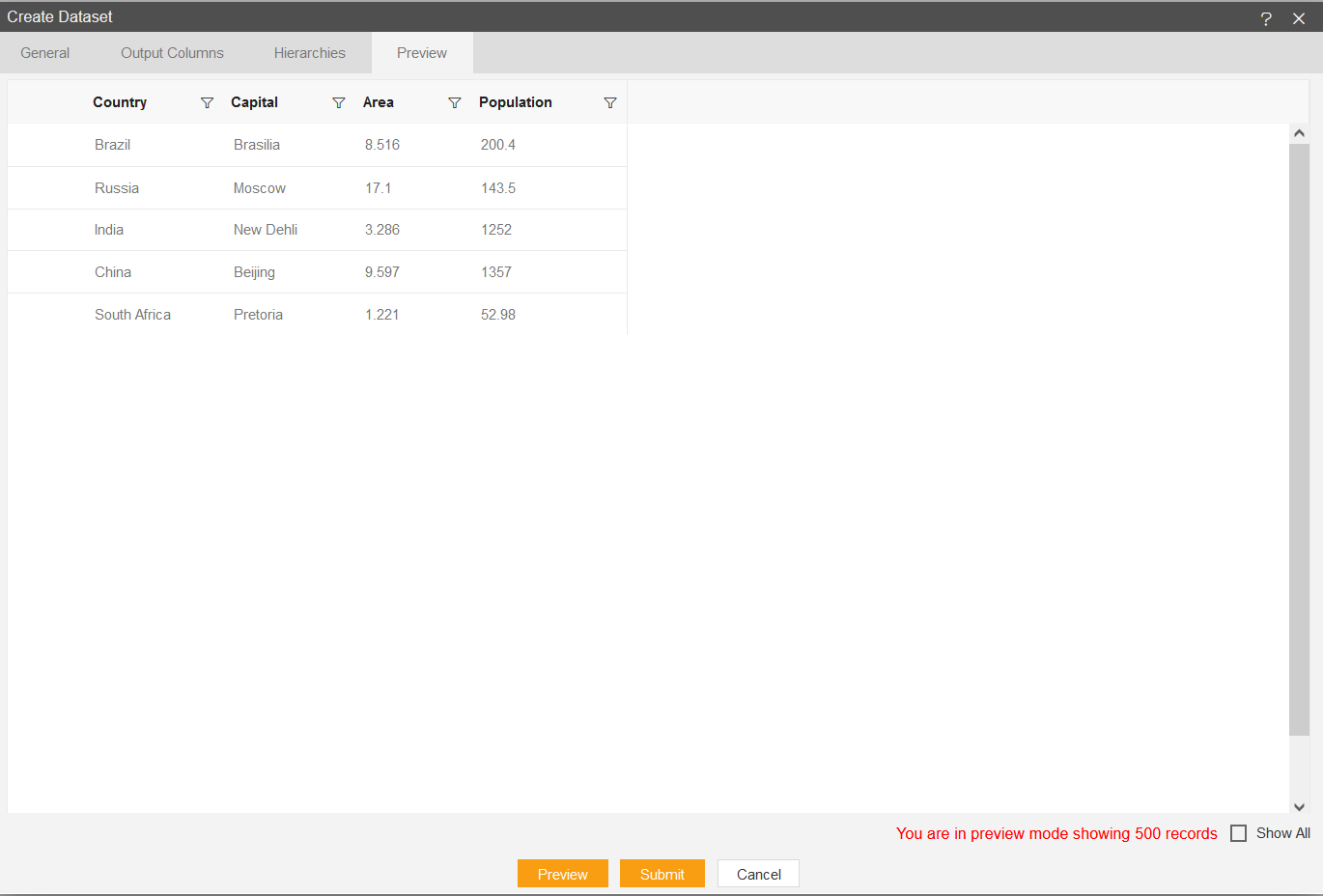Select the South Africa cell
1323x896 pixels.
(x=132, y=315)
